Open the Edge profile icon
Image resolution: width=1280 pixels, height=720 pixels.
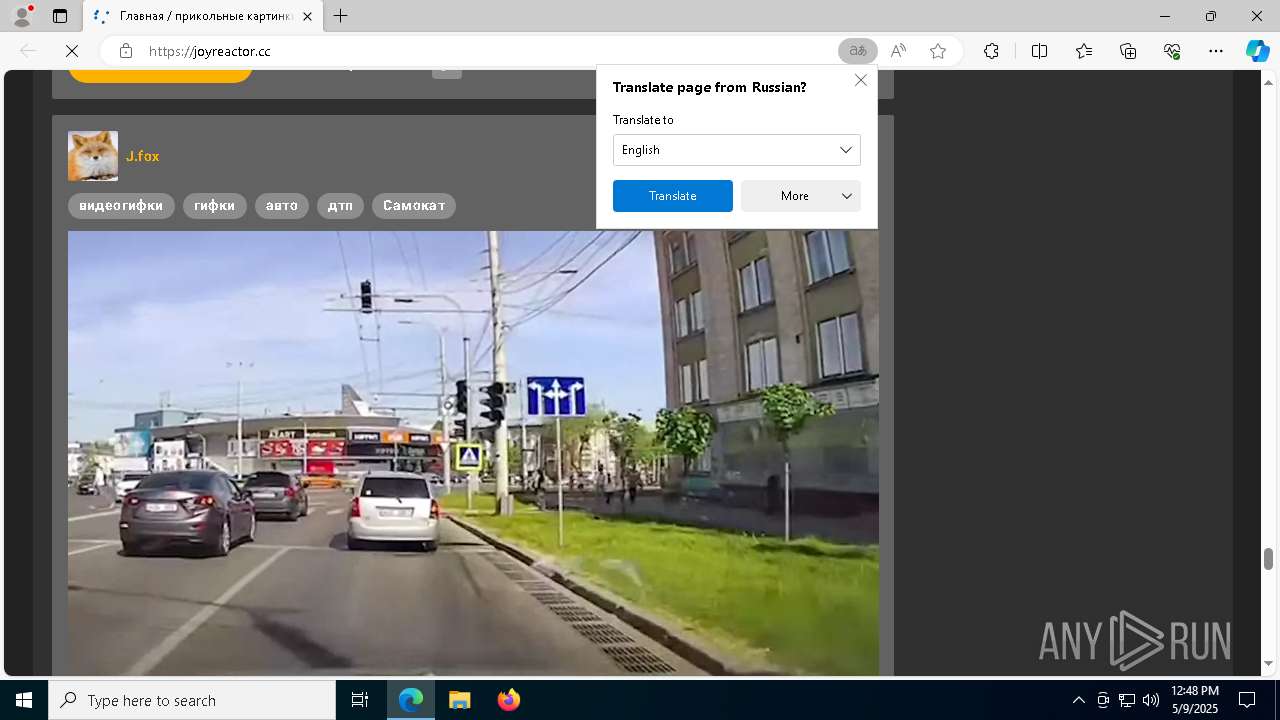click(21, 16)
